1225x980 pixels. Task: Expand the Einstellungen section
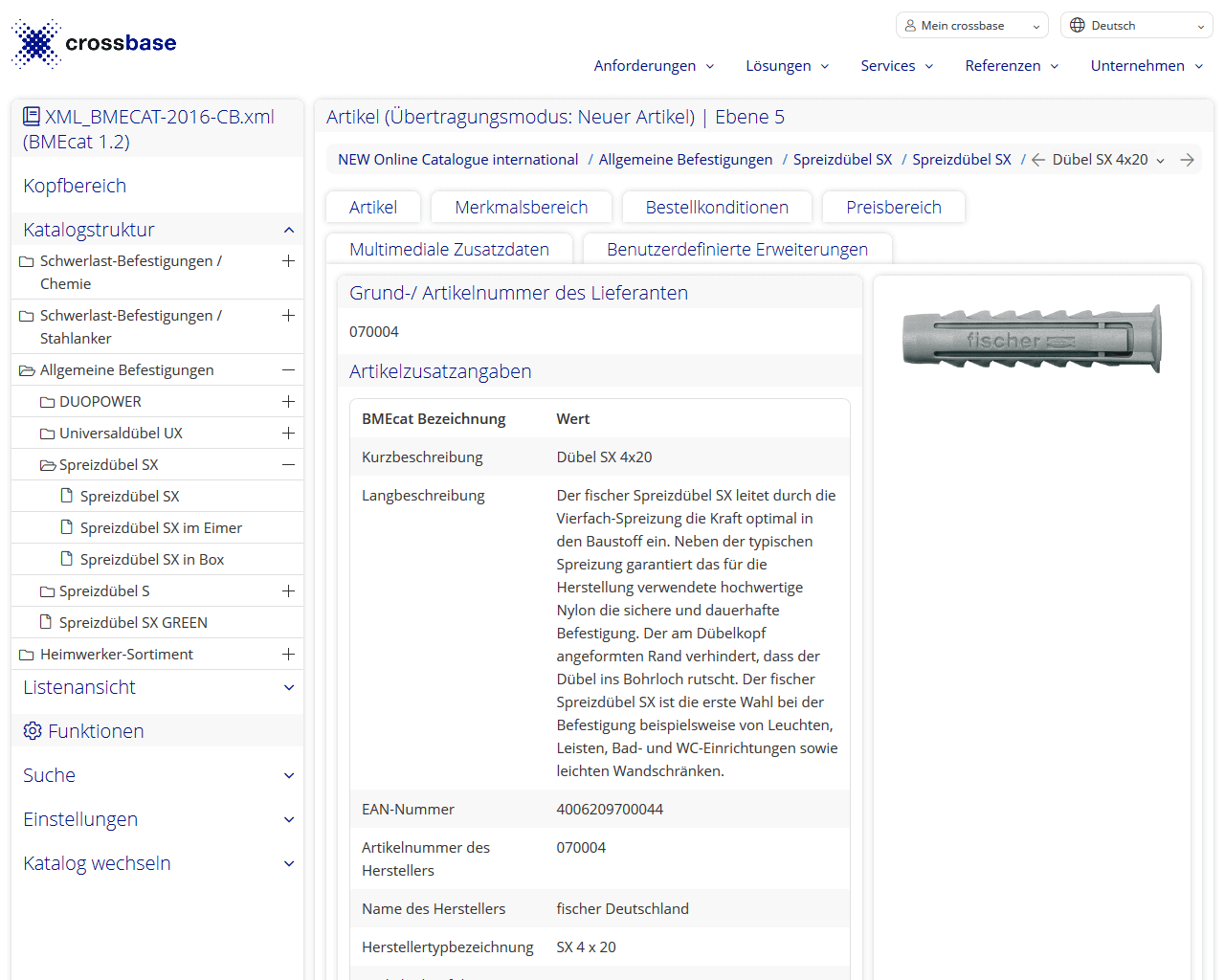pos(289,819)
